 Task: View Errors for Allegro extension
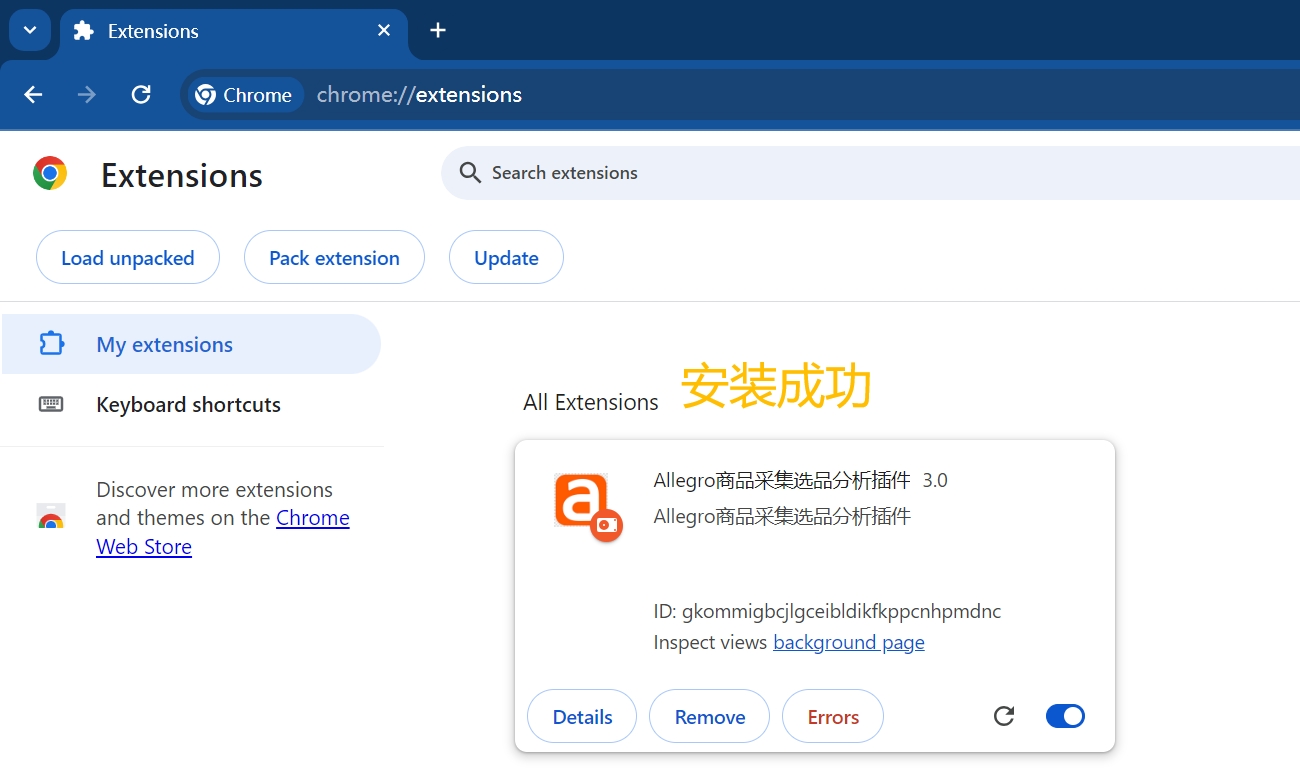[x=833, y=717]
